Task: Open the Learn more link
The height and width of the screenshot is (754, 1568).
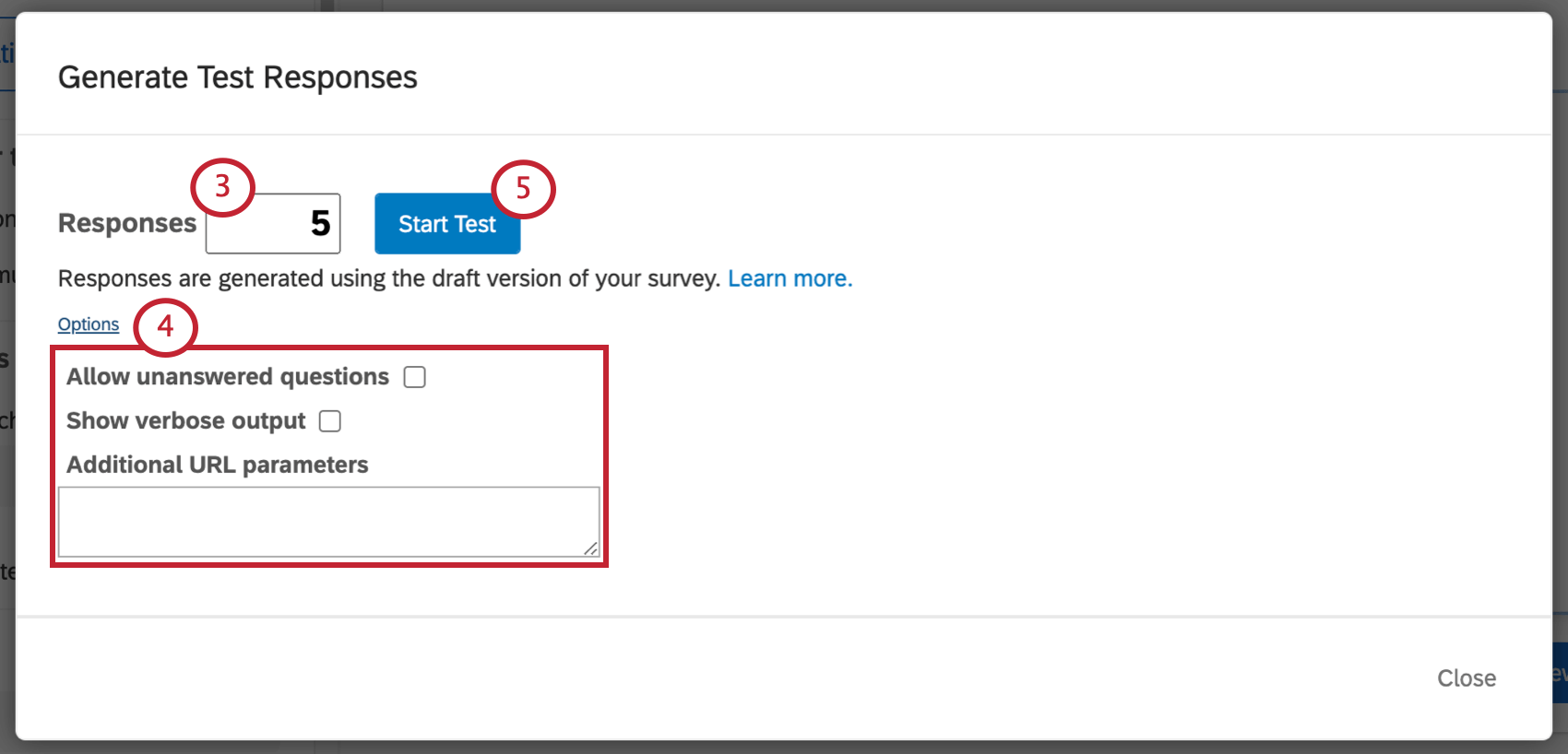Action: point(790,278)
